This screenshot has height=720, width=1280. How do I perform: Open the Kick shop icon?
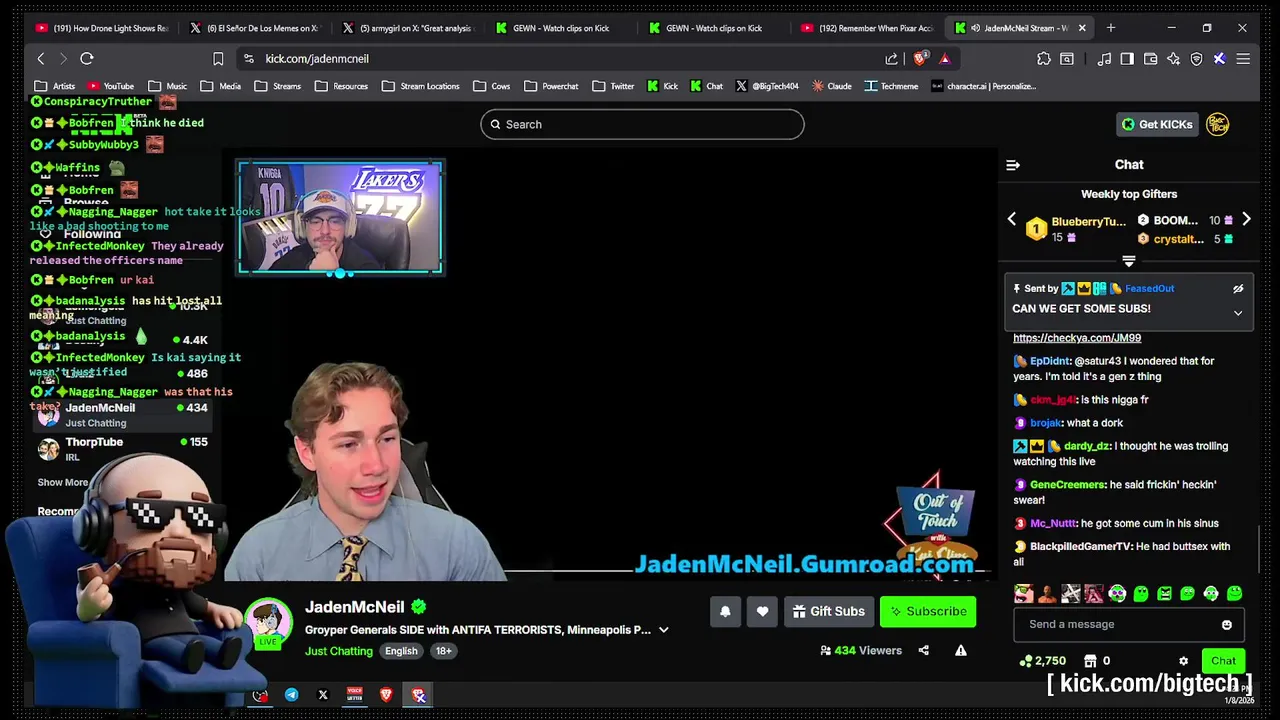point(1090,661)
